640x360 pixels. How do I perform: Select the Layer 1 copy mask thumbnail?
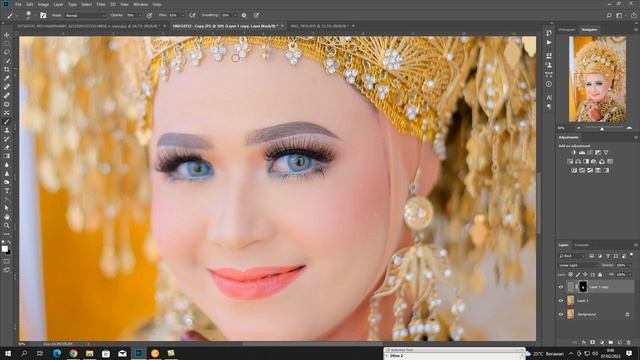coord(583,287)
